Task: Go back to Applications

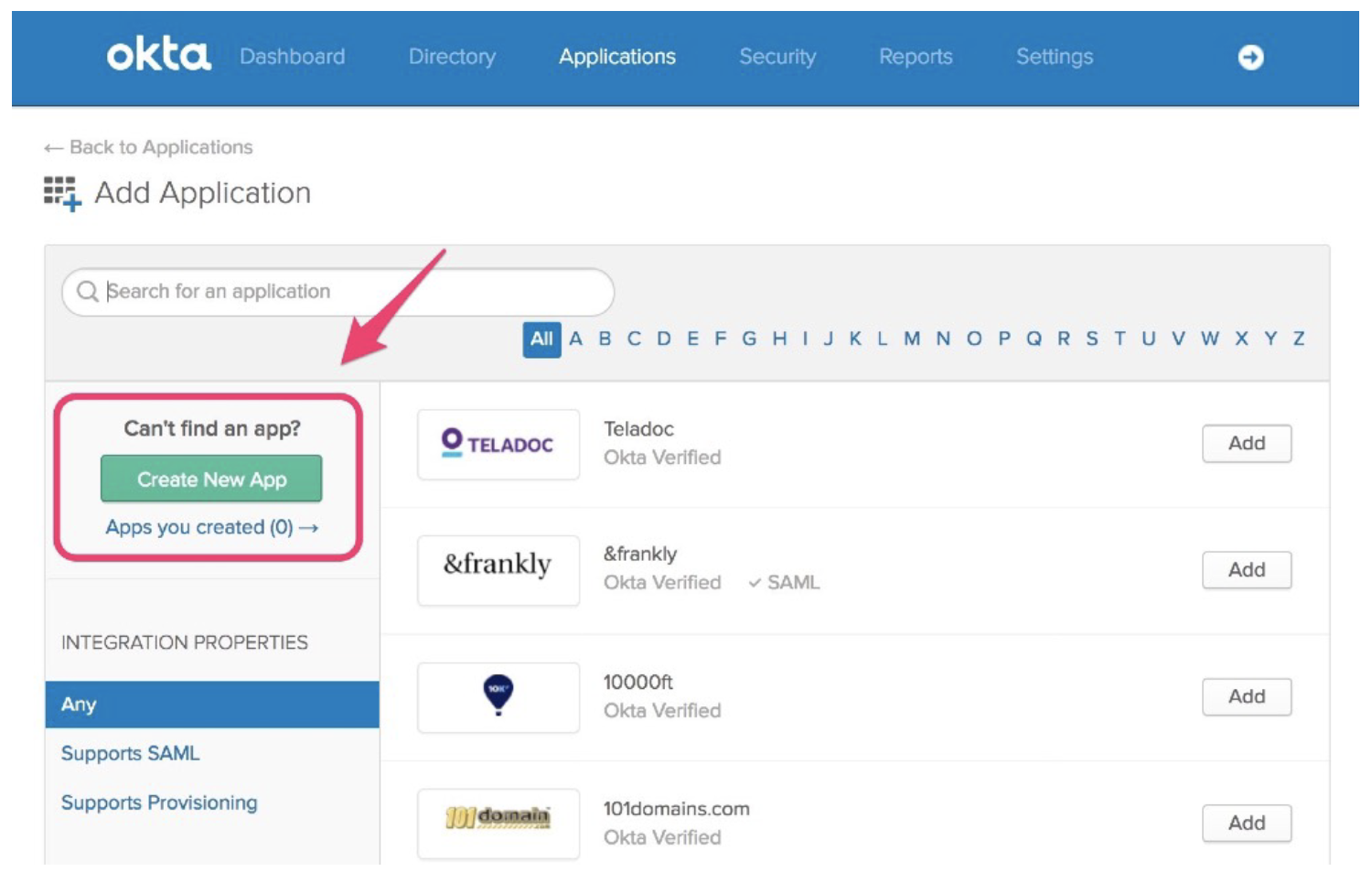Action: tap(148, 147)
